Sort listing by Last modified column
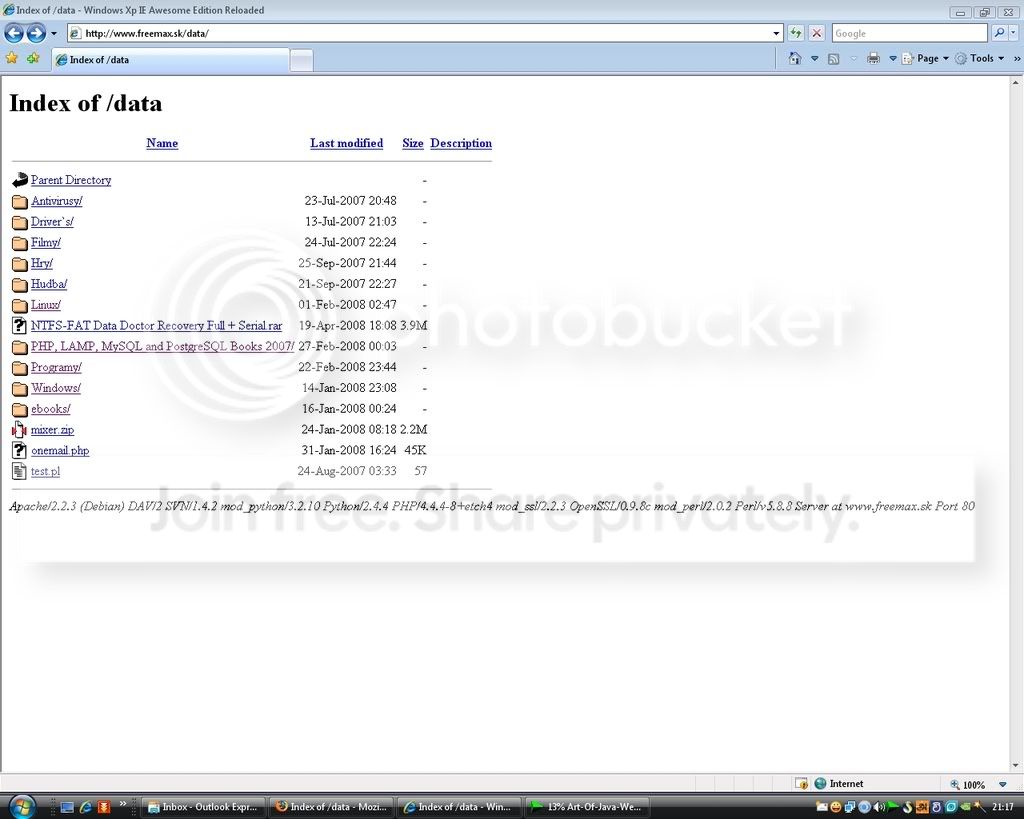Viewport: 1024px width, 819px height. 346,143
